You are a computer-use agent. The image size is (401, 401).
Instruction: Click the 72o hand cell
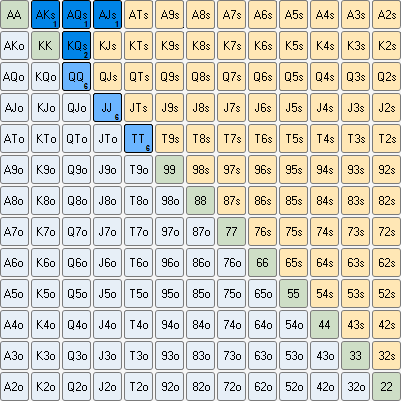click(x=231, y=387)
